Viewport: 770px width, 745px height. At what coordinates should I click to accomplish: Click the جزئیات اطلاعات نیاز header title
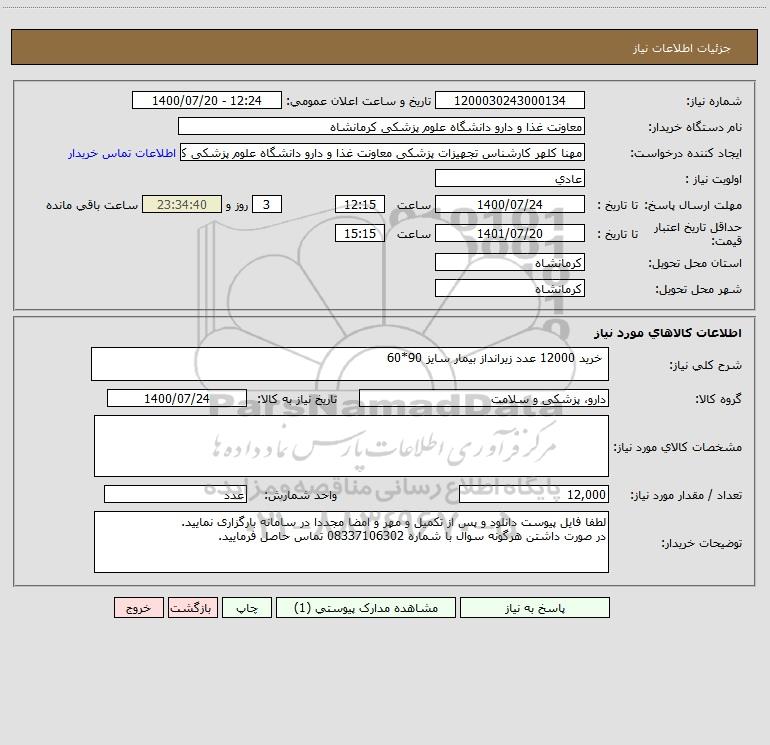click(682, 48)
